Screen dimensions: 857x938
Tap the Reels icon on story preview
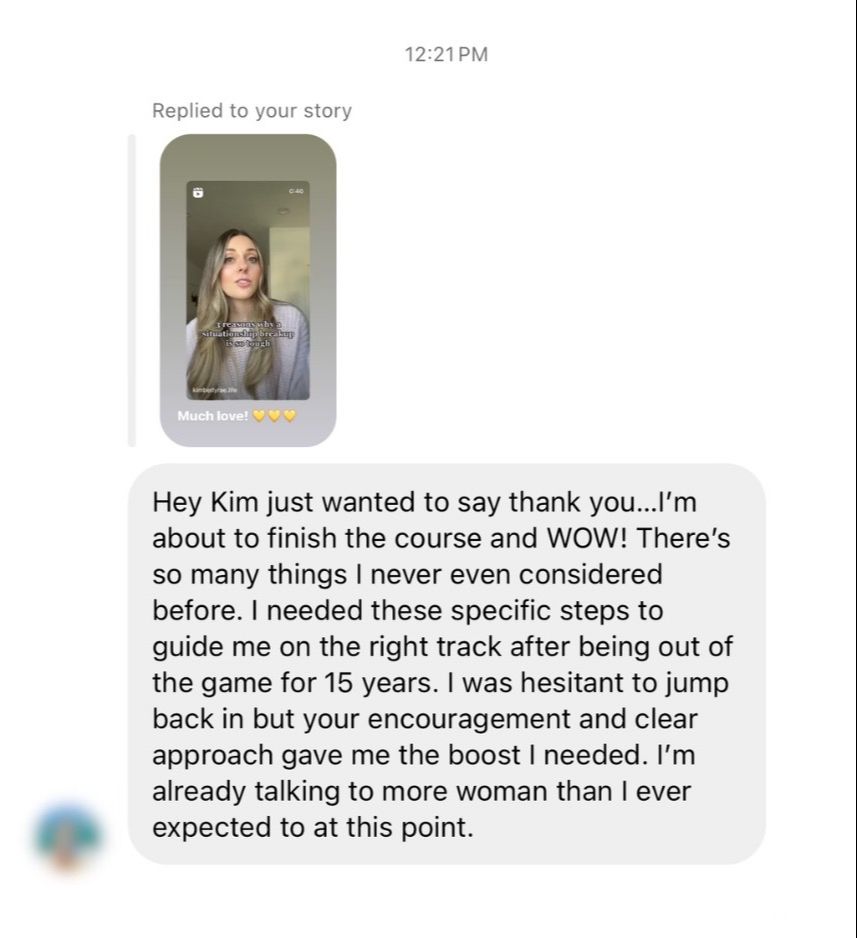[x=199, y=193]
